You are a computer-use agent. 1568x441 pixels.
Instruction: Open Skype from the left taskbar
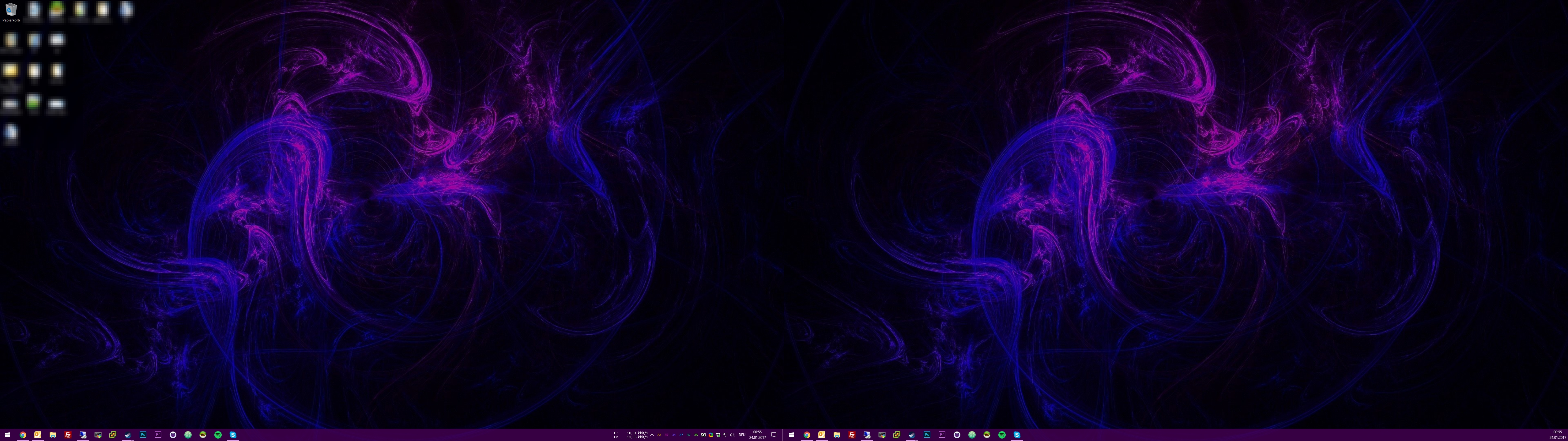click(232, 435)
